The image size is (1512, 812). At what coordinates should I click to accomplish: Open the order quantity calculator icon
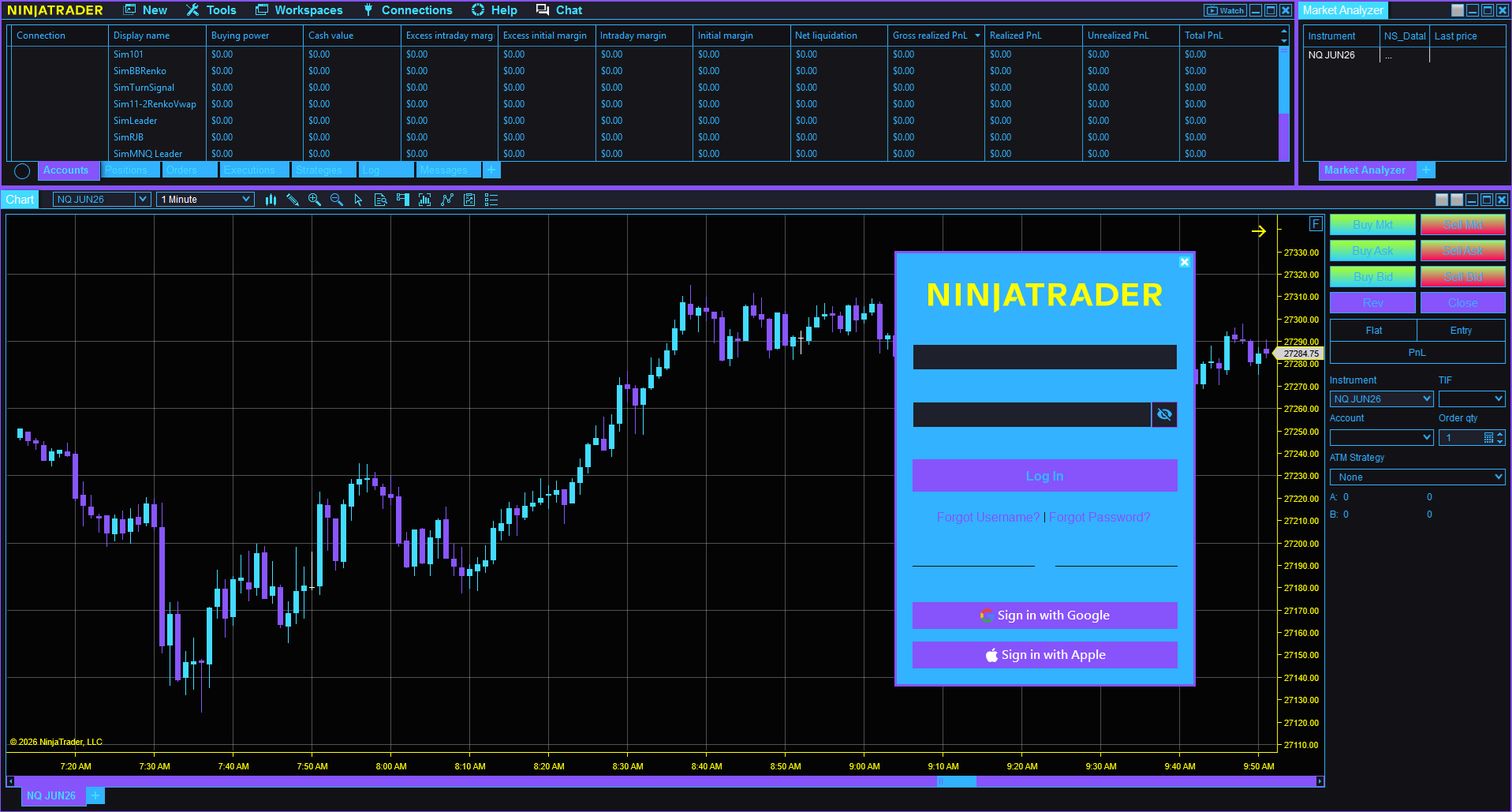[x=1488, y=438]
